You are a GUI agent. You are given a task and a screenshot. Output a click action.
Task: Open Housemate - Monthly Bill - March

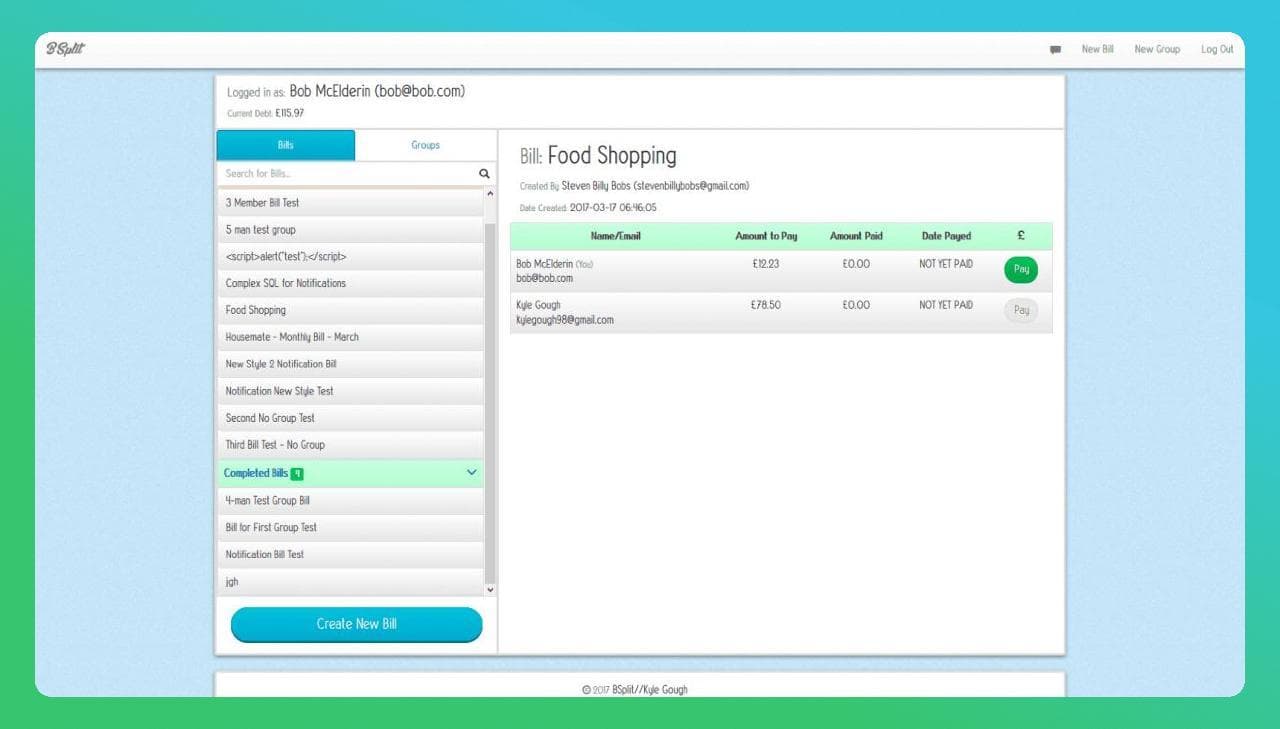coord(350,338)
